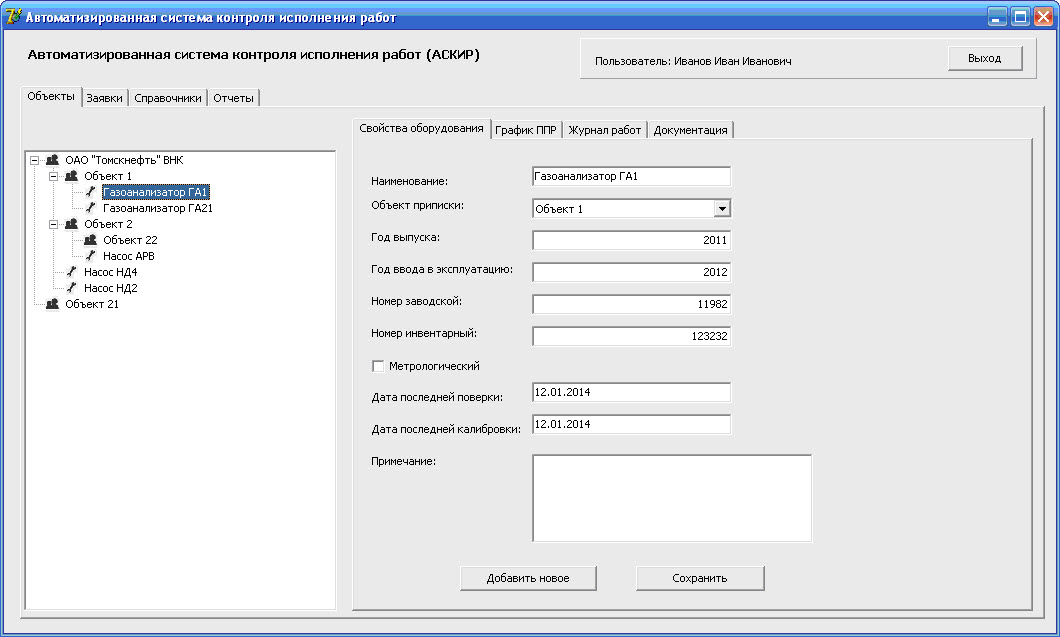
Task: Go to the Журнал работ tab
Action: (605, 130)
